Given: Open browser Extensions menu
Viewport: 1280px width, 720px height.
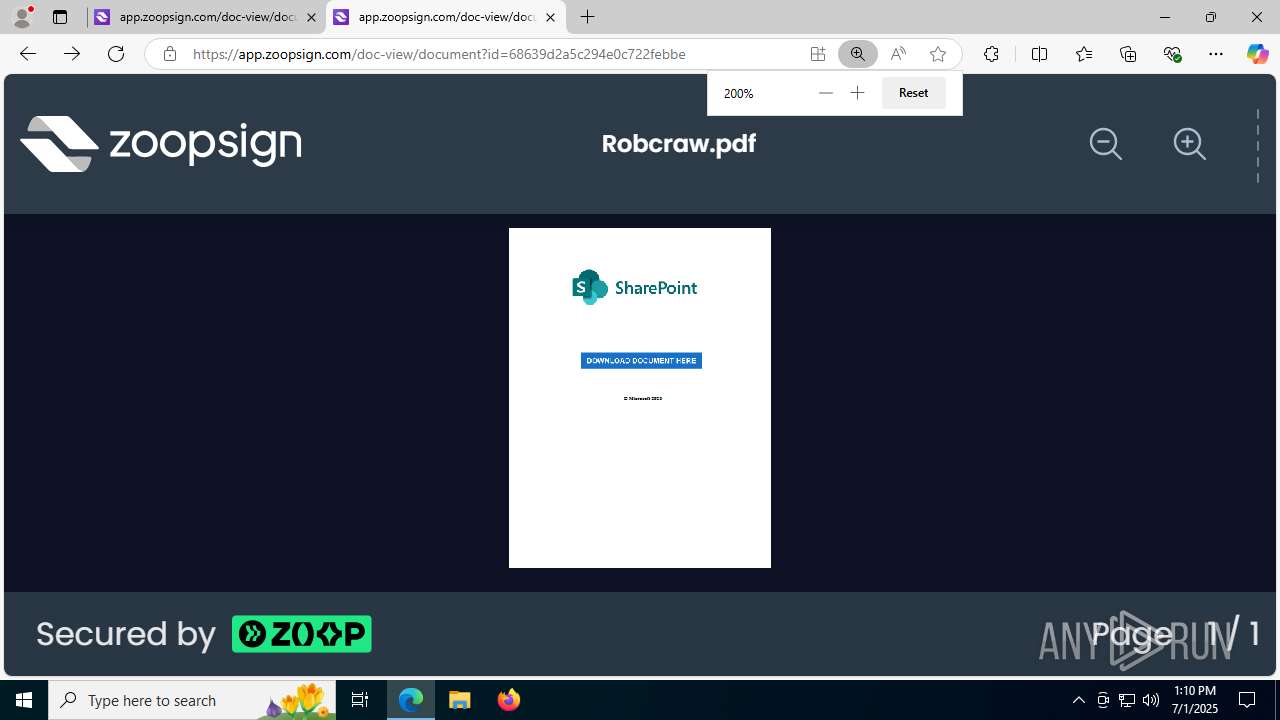Looking at the screenshot, I should 991,54.
